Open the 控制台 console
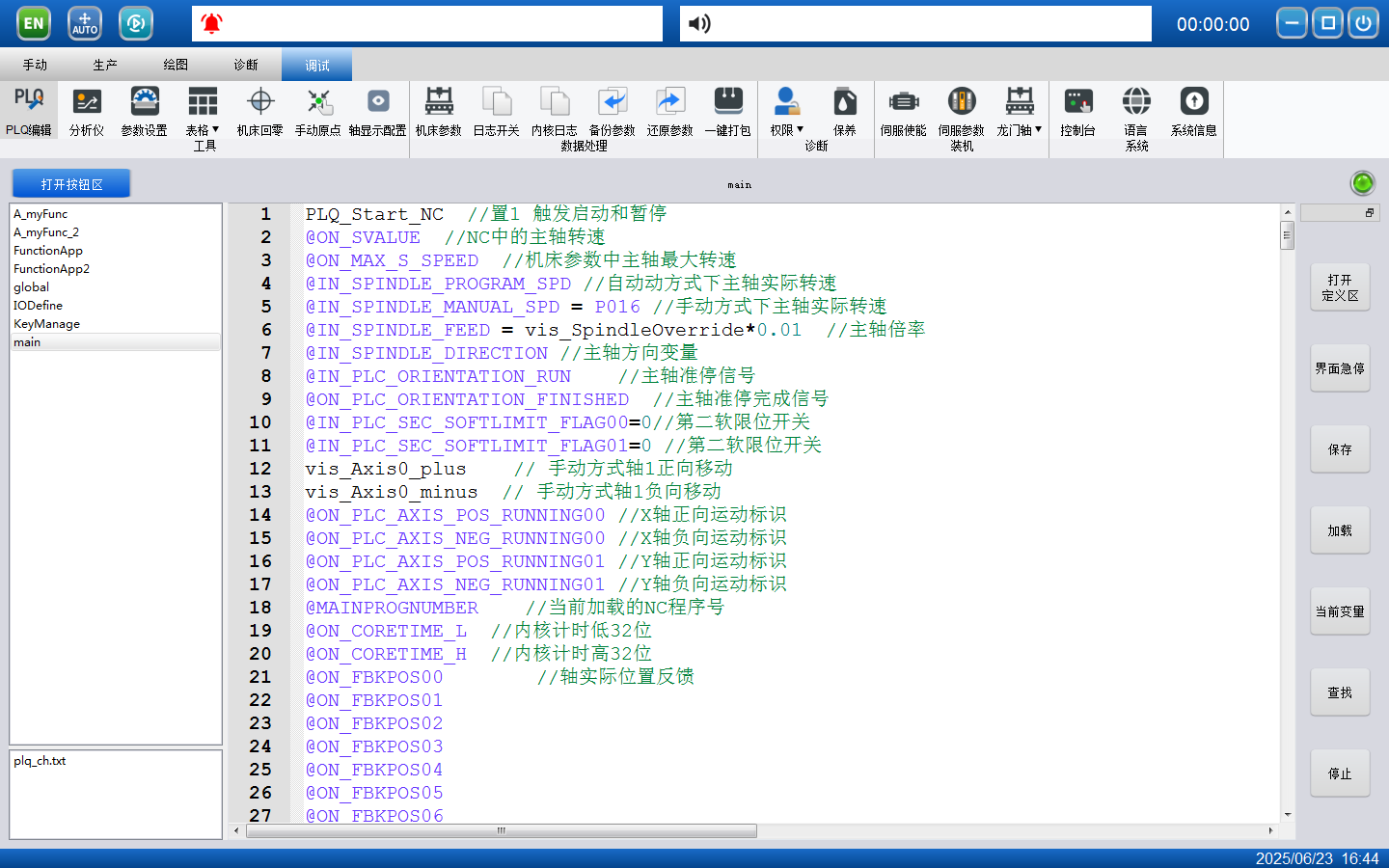1389x868 pixels. [x=1077, y=111]
